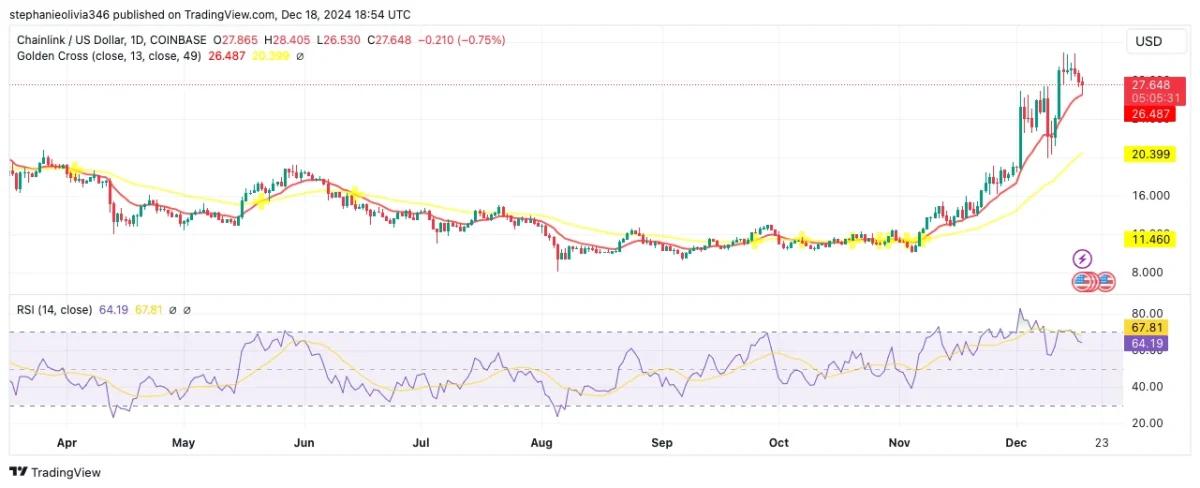1200x488 pixels.
Task: Click the US flag economic event icons
Action: (1093, 282)
